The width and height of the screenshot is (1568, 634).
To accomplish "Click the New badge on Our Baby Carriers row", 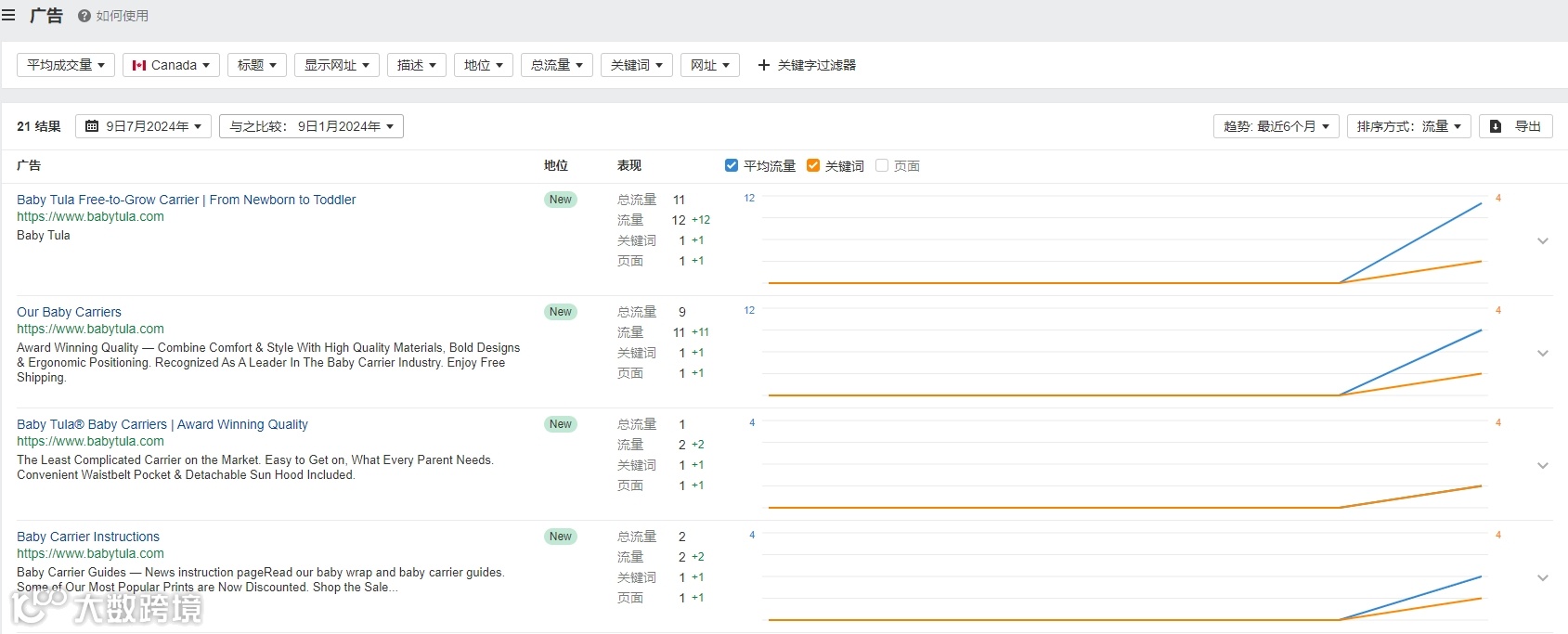I will 561,312.
